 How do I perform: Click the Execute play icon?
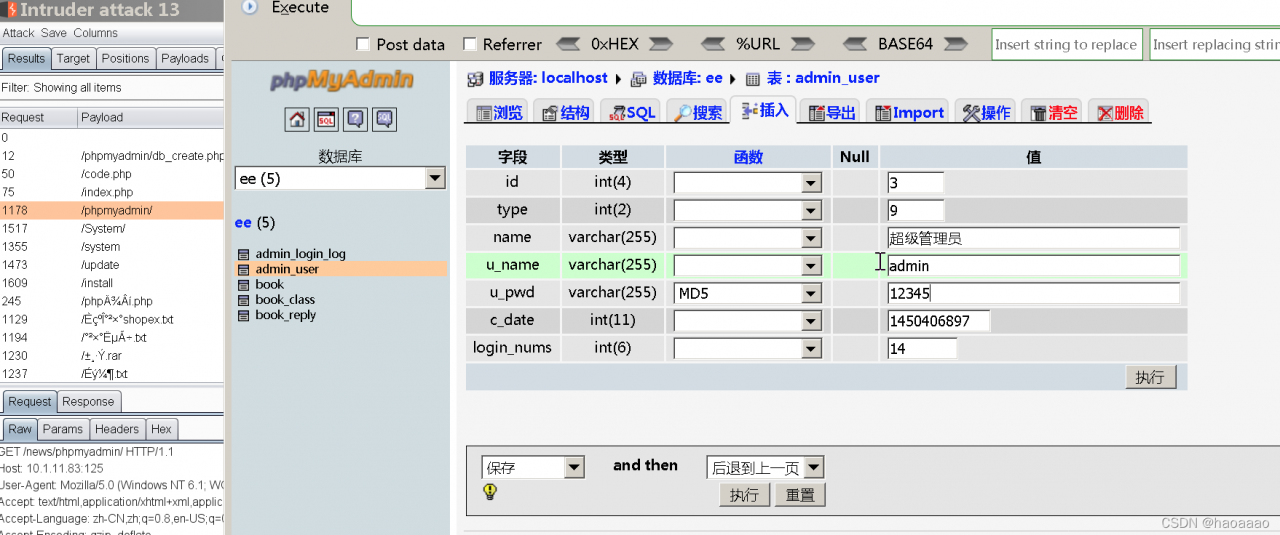coord(250,7)
